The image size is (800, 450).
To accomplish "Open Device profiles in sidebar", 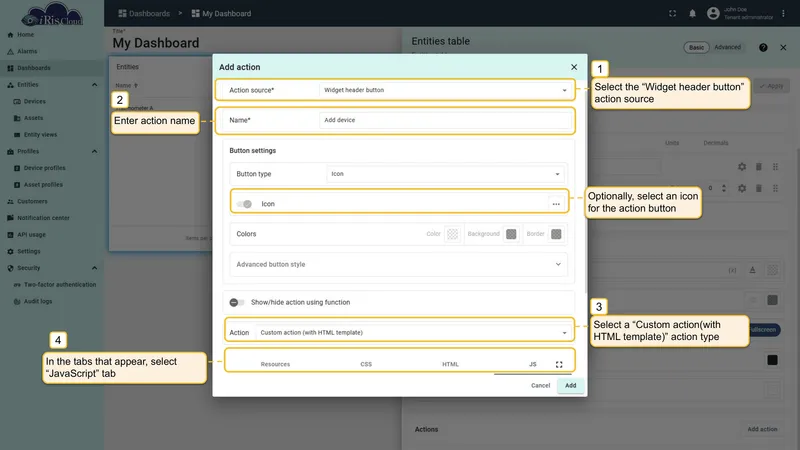I will point(44,168).
